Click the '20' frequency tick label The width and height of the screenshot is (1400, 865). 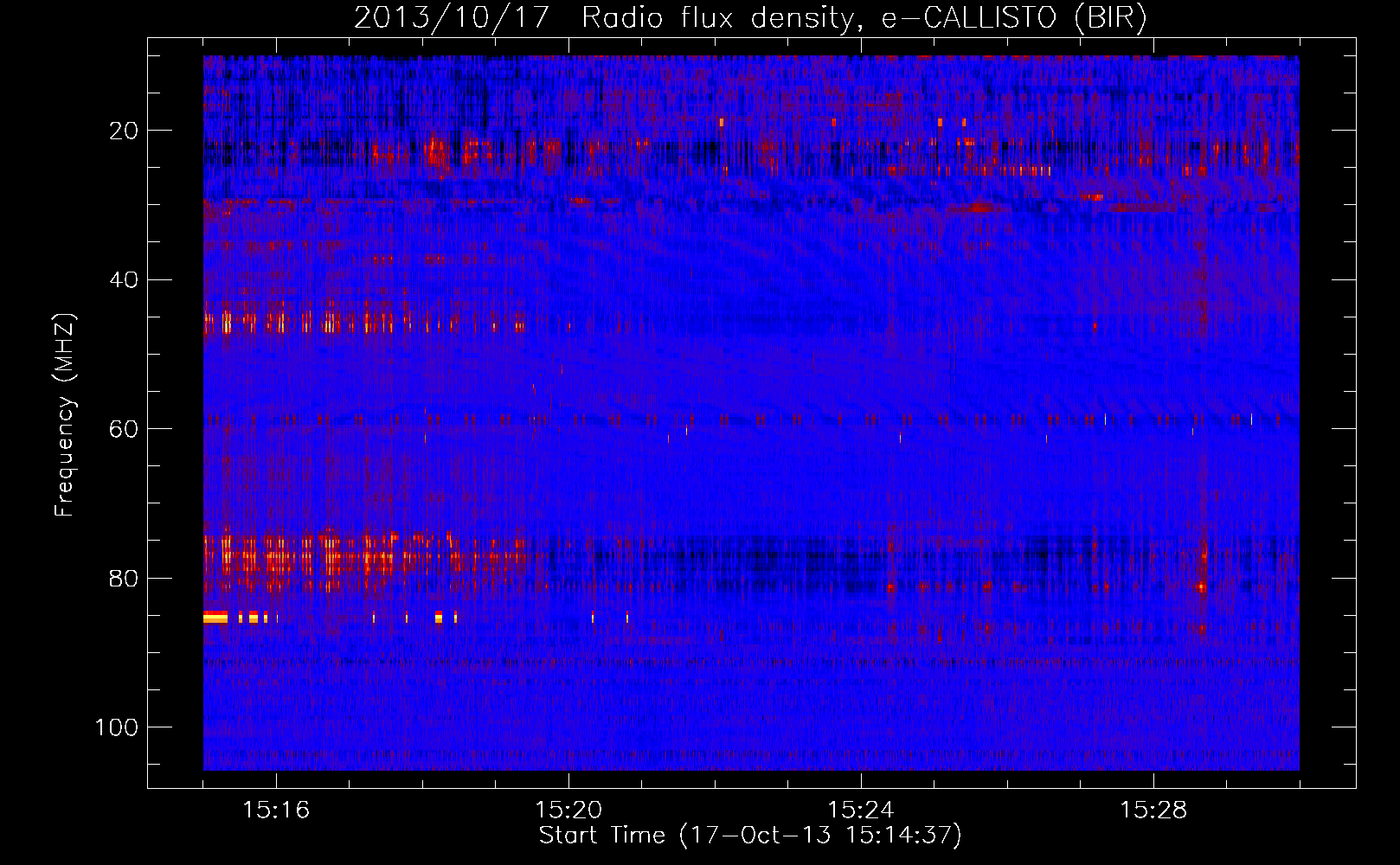pos(124,131)
